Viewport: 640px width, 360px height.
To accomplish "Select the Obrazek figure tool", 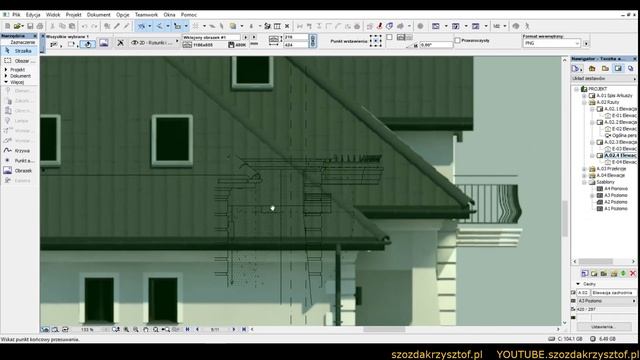I will point(19,171).
